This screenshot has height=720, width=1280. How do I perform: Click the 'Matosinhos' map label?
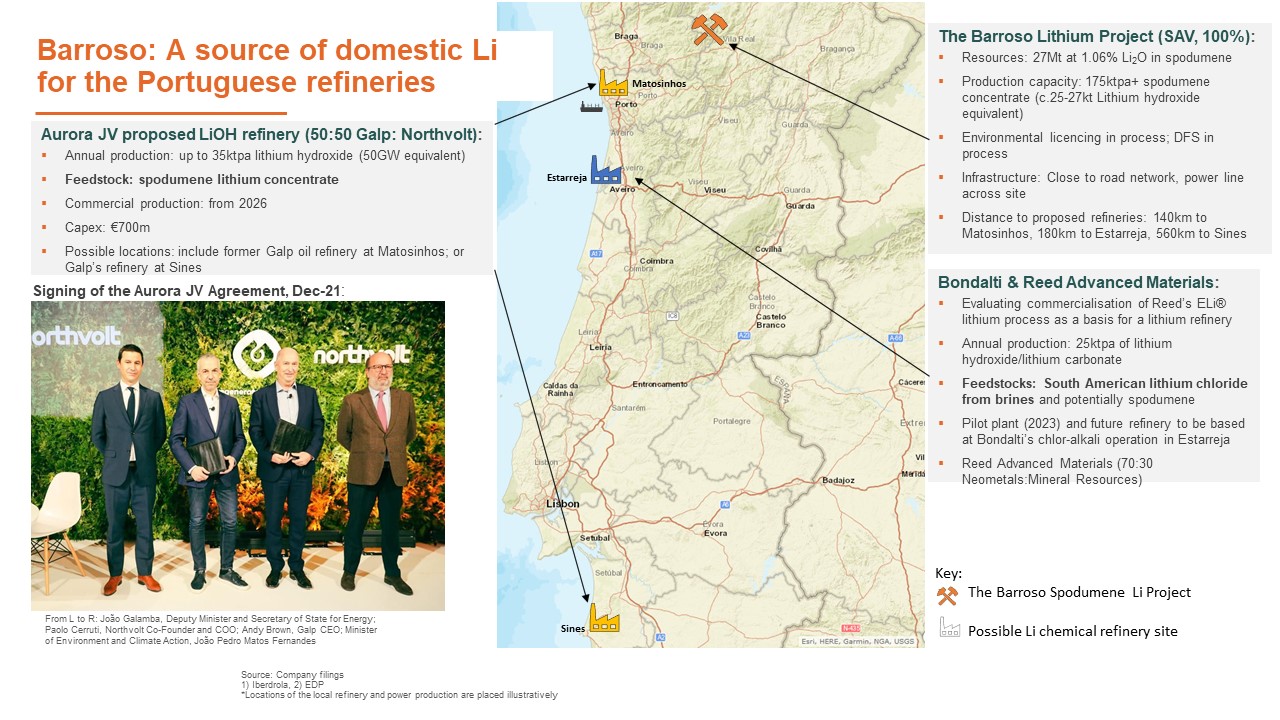coord(659,84)
